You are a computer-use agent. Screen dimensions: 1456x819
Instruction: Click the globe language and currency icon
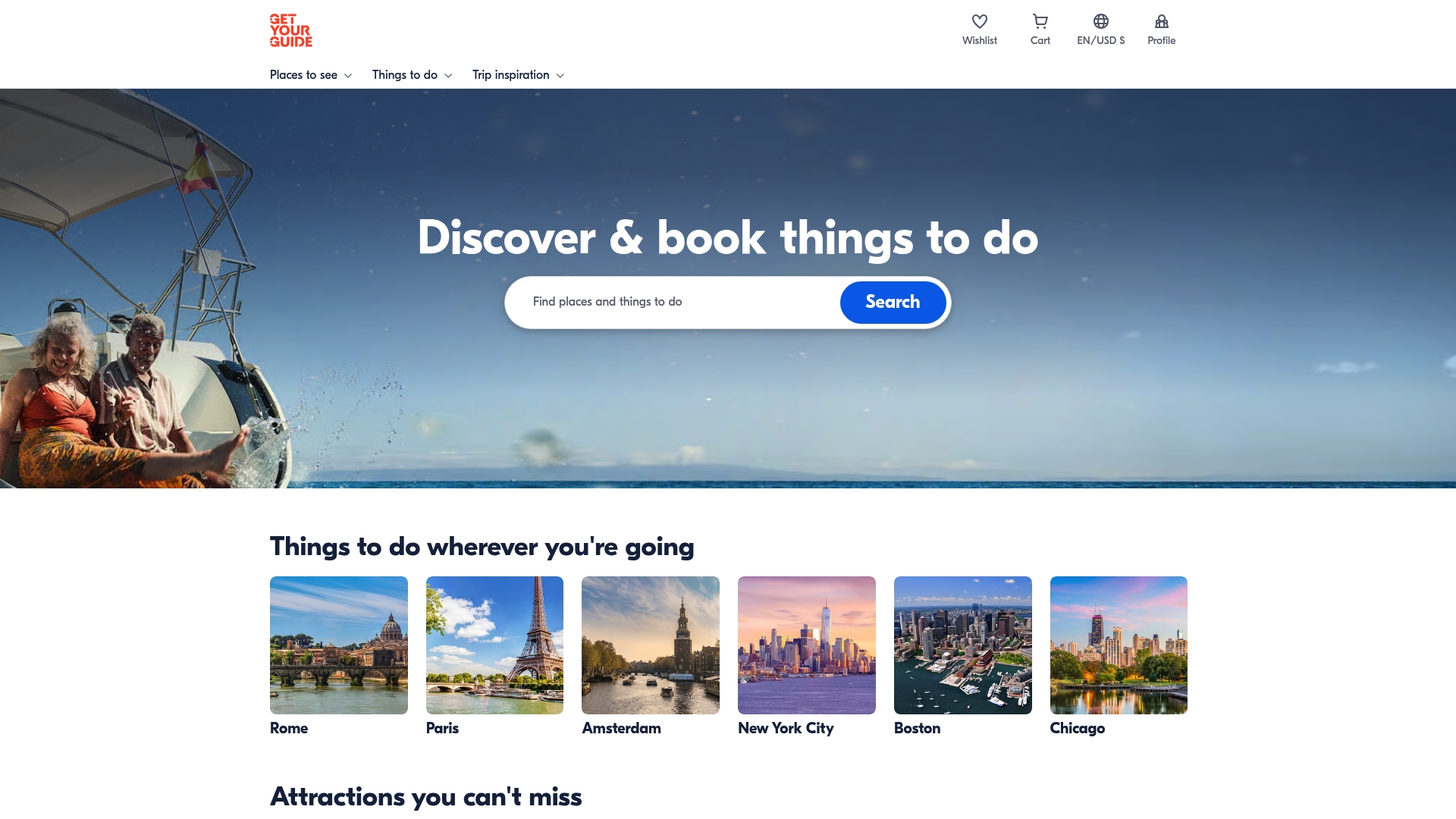coord(1101,21)
